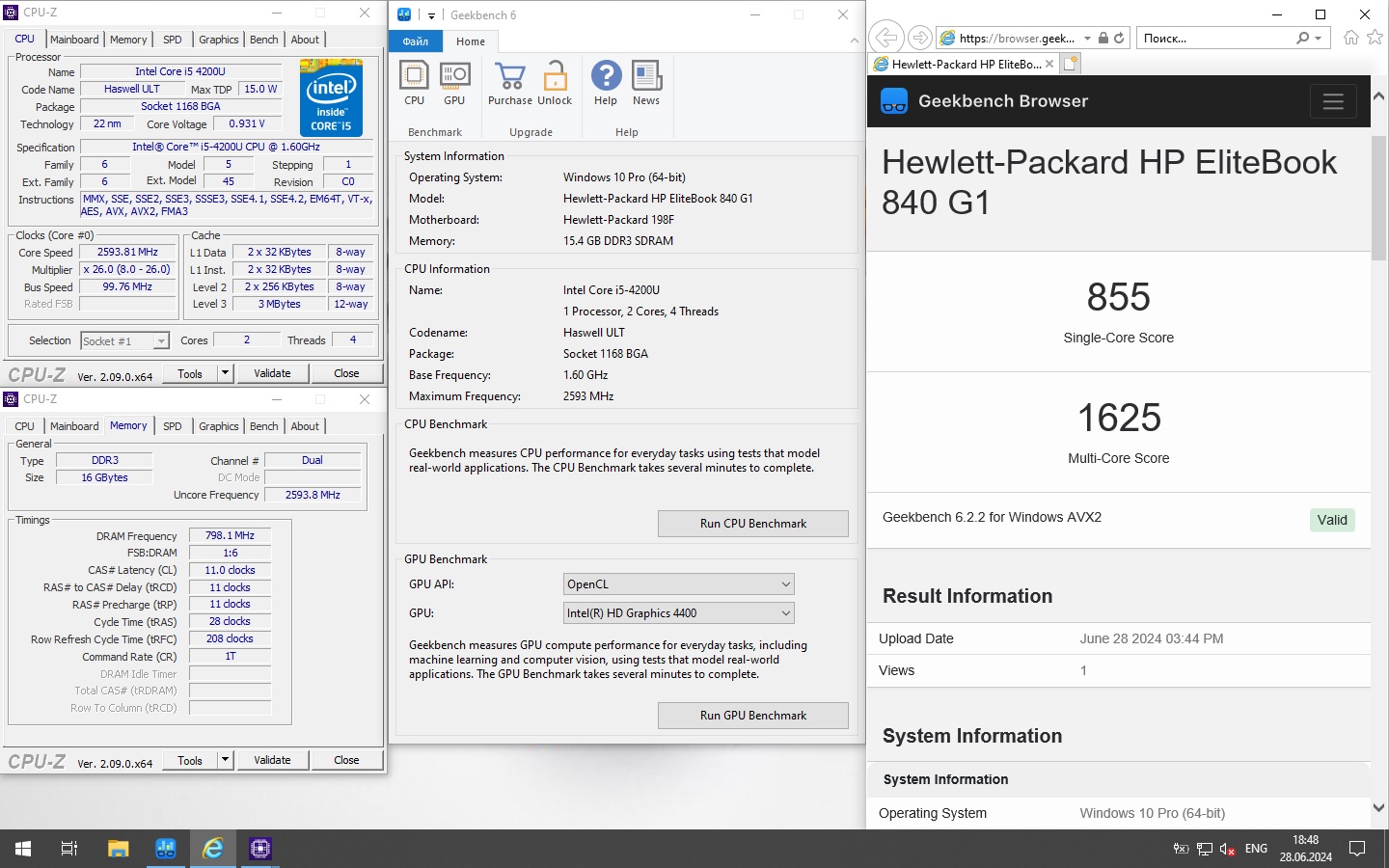Close the Hewlett-Packard HP EliteBook browser tab
Image resolution: width=1389 pixels, height=868 pixels.
[1049, 64]
